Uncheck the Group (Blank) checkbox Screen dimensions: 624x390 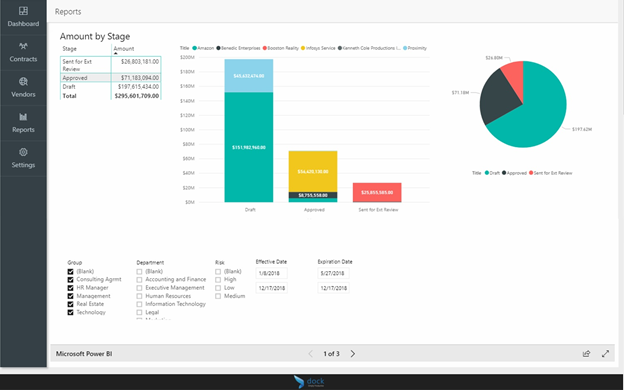(70, 271)
